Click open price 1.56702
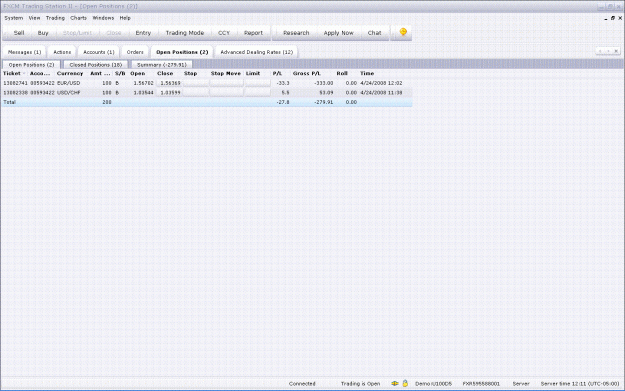 pos(143,83)
